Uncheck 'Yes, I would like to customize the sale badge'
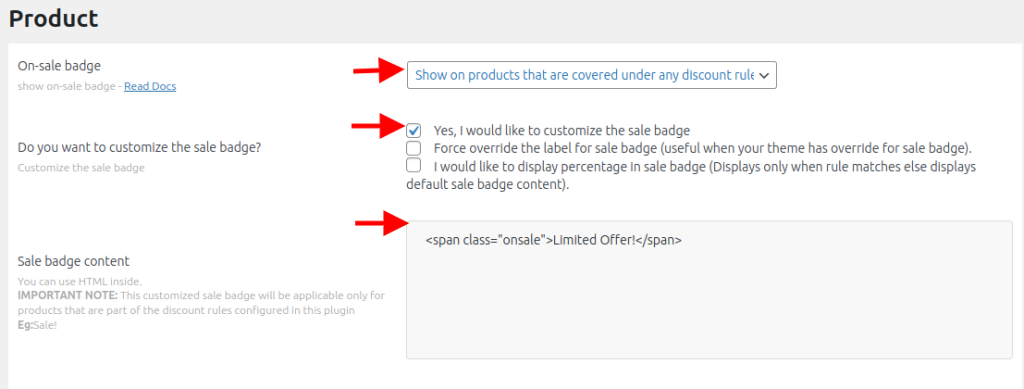 tap(413, 130)
